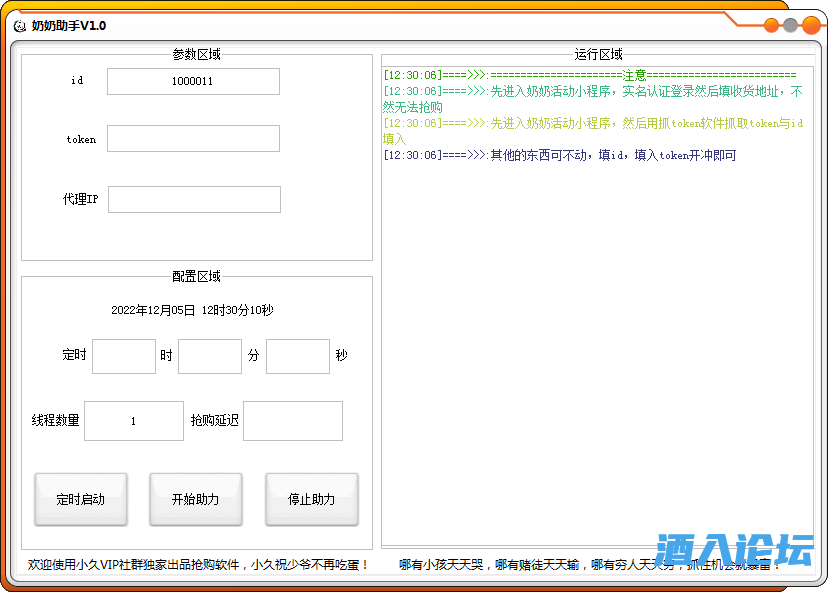Click the 酒入论坛 watermark logo
Screen dimensions: 828x592
(734, 552)
